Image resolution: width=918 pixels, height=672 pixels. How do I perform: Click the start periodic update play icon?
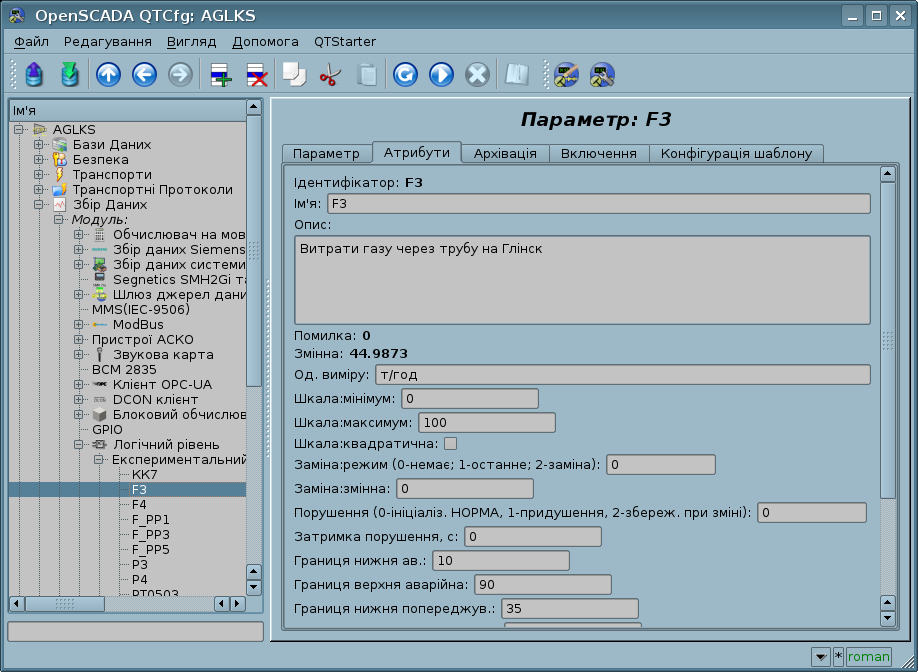tap(441, 74)
